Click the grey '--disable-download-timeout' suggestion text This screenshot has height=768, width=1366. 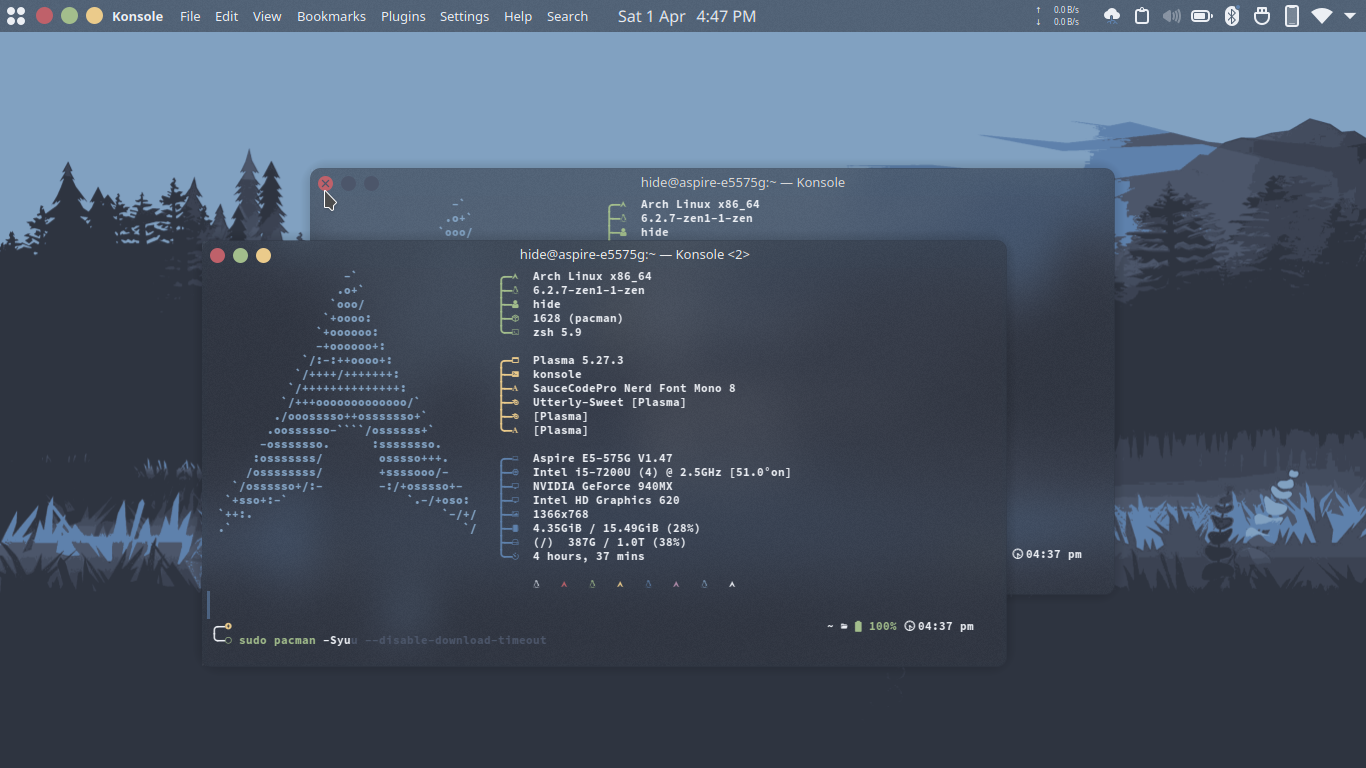pos(455,640)
